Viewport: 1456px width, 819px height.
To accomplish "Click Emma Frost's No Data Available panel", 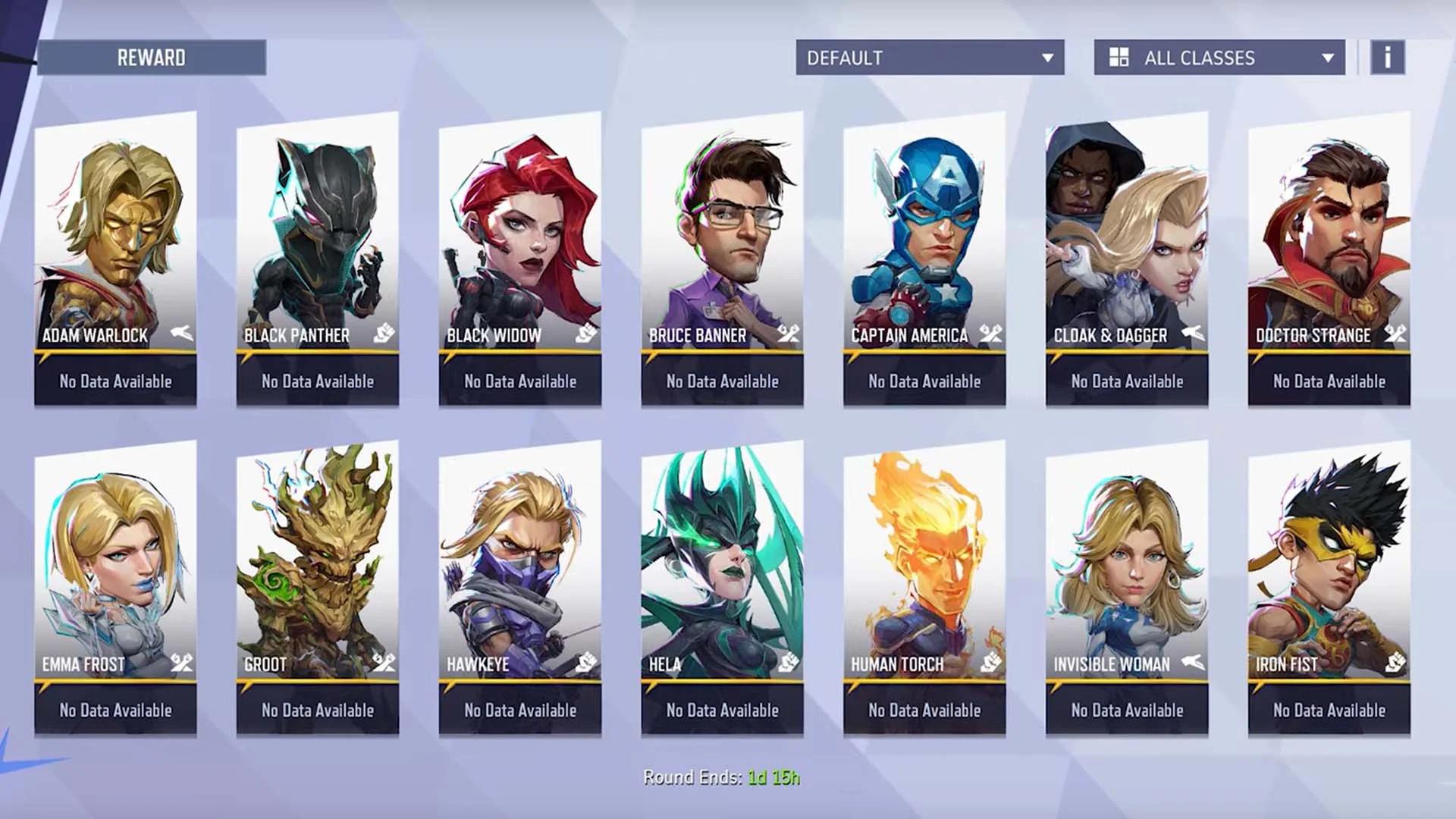I will (115, 710).
